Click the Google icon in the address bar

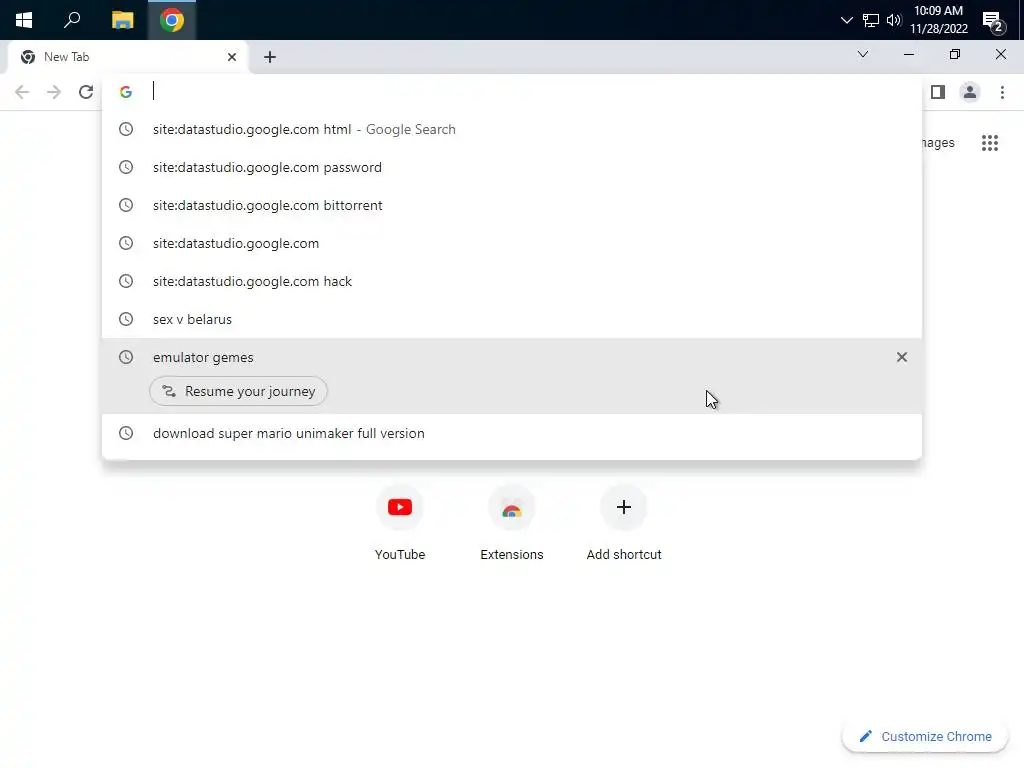point(126,92)
